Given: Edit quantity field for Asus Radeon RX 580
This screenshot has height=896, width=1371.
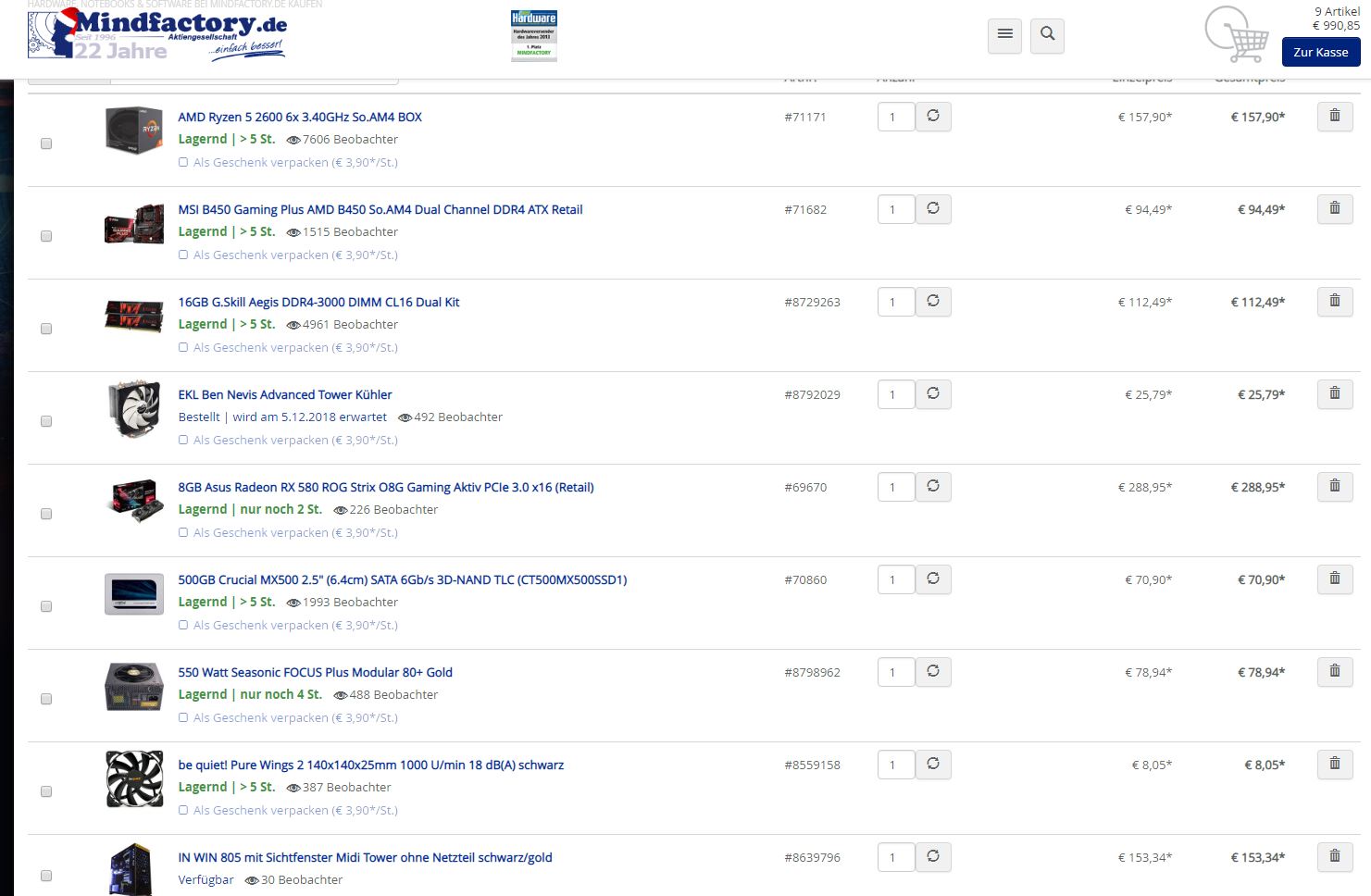Looking at the screenshot, I should (x=895, y=487).
